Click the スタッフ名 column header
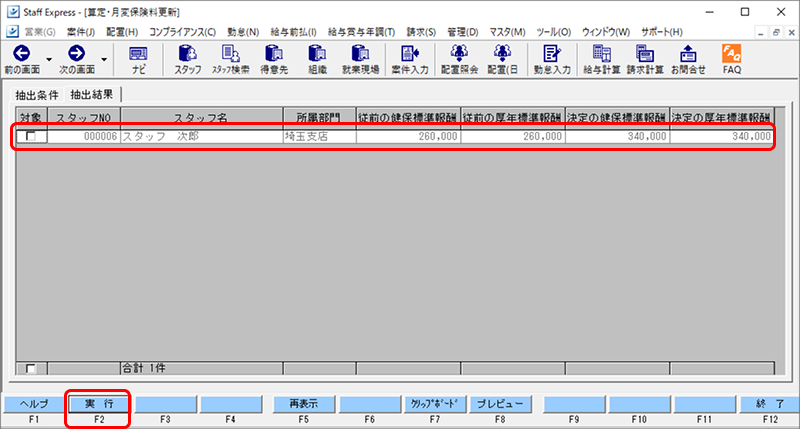Image resolution: width=800 pixels, height=429 pixels. [x=202, y=118]
